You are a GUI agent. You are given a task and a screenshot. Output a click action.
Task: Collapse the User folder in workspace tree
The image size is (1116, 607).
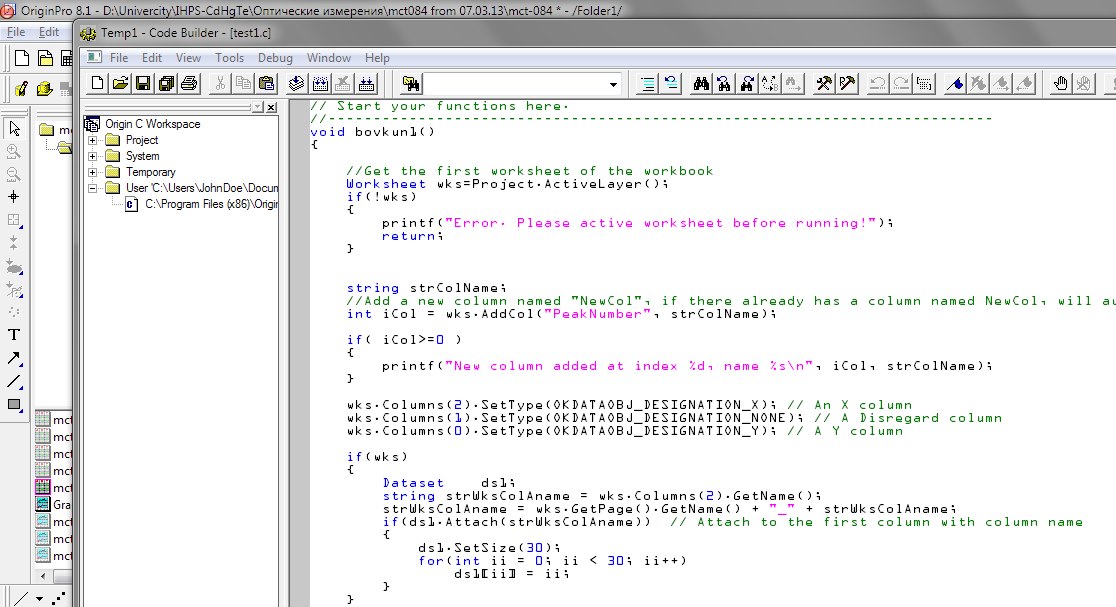[93, 188]
